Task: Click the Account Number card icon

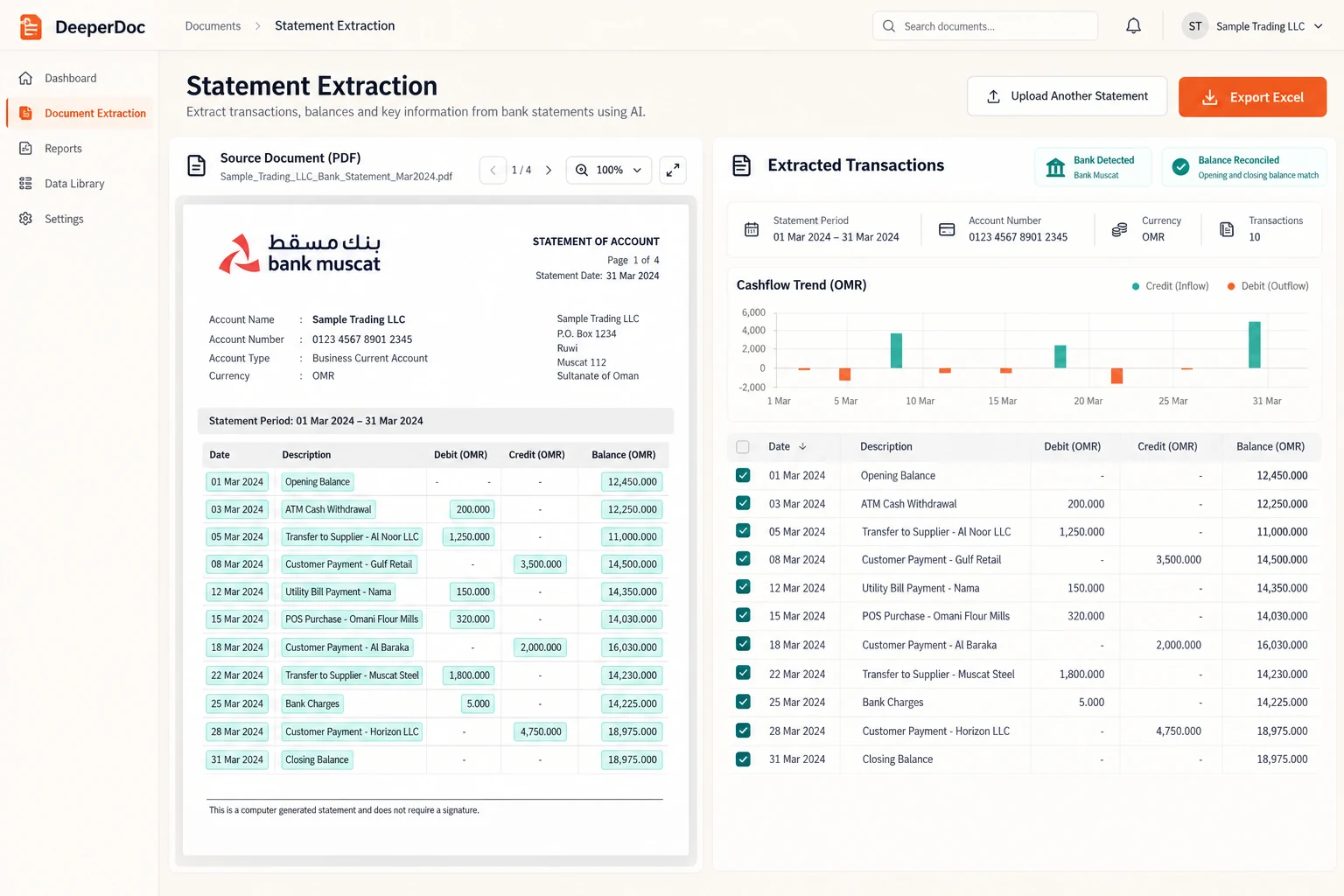Action: [x=947, y=229]
